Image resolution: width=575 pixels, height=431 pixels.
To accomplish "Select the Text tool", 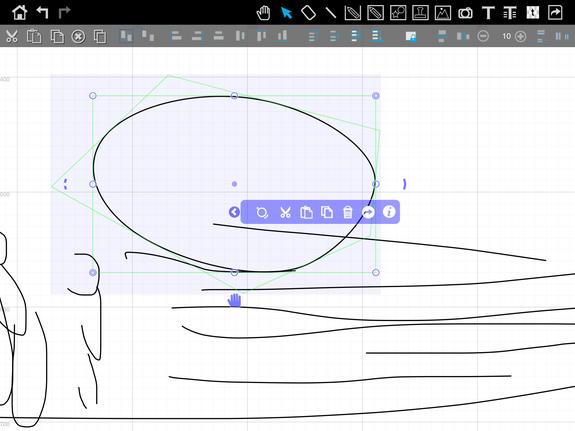I will pyautogui.click(x=488, y=13).
